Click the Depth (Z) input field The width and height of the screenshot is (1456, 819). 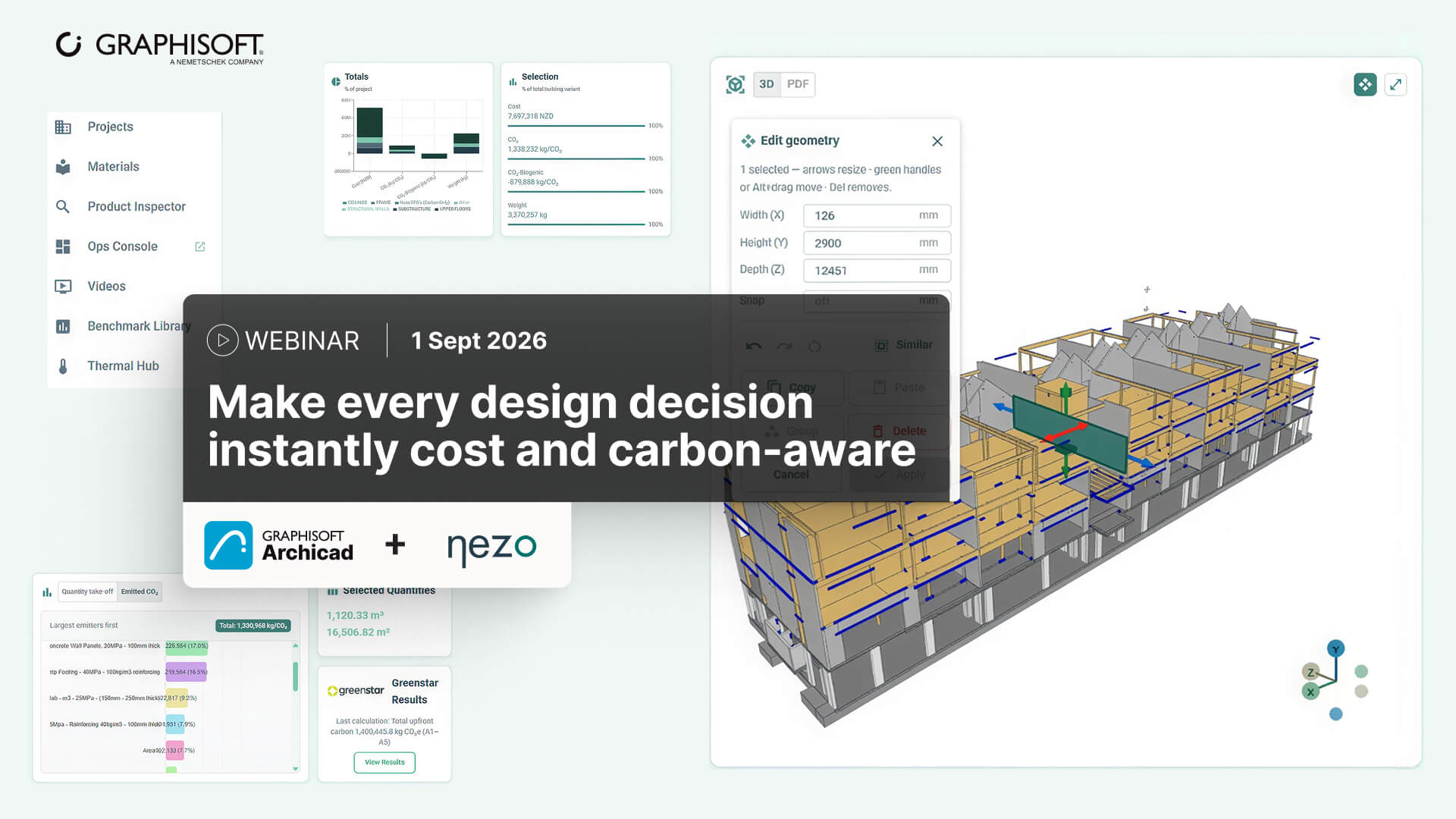pyautogui.click(x=877, y=270)
